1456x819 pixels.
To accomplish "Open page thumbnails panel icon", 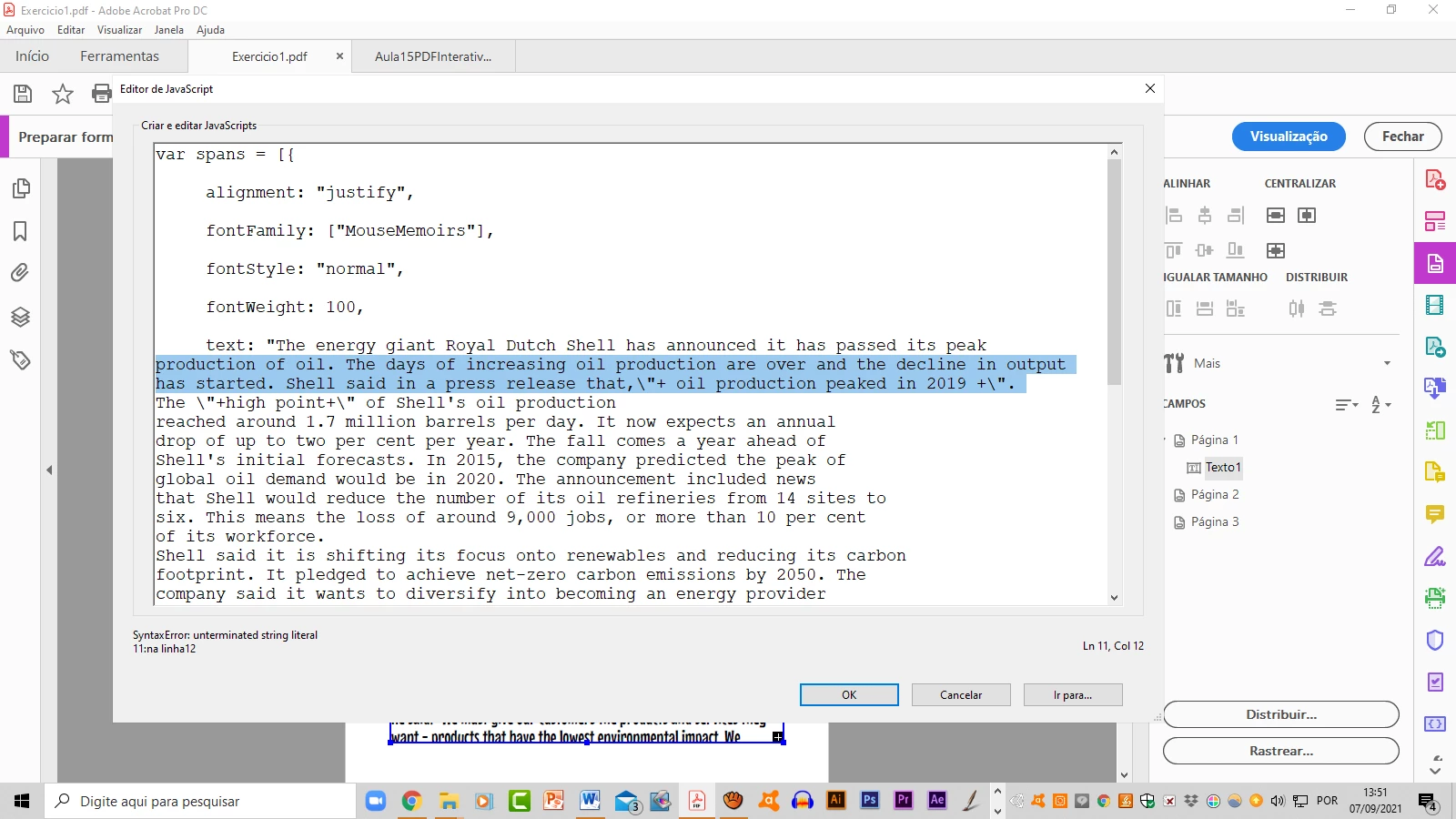I will (20, 188).
